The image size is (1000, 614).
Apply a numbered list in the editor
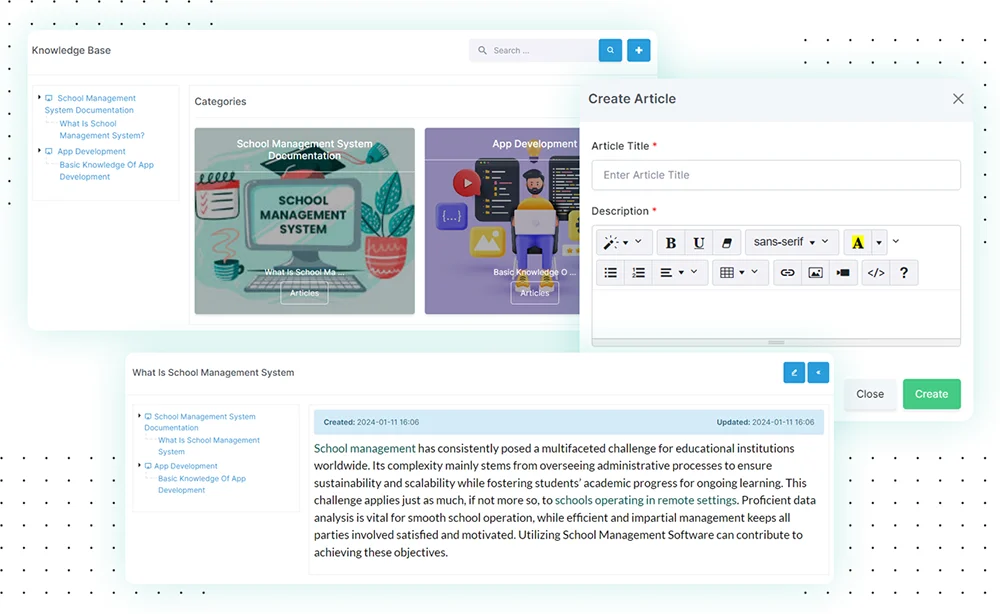pos(638,272)
